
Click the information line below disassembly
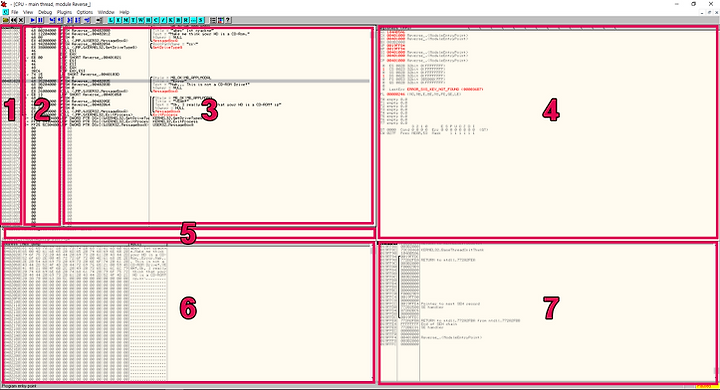[189, 233]
